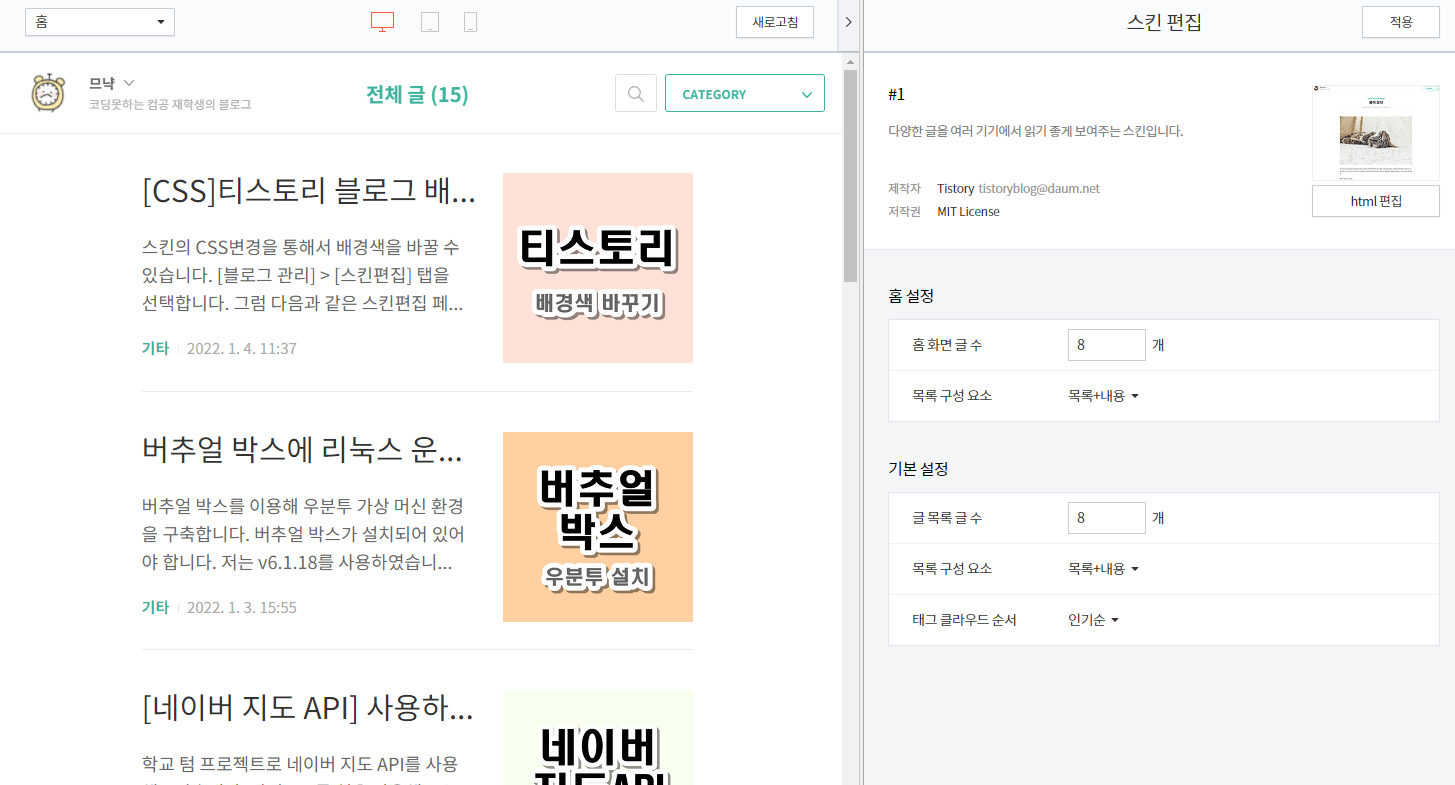The width and height of the screenshot is (1455, 785).
Task: Switch preview to mobile phone view
Action: pyautogui.click(x=470, y=22)
